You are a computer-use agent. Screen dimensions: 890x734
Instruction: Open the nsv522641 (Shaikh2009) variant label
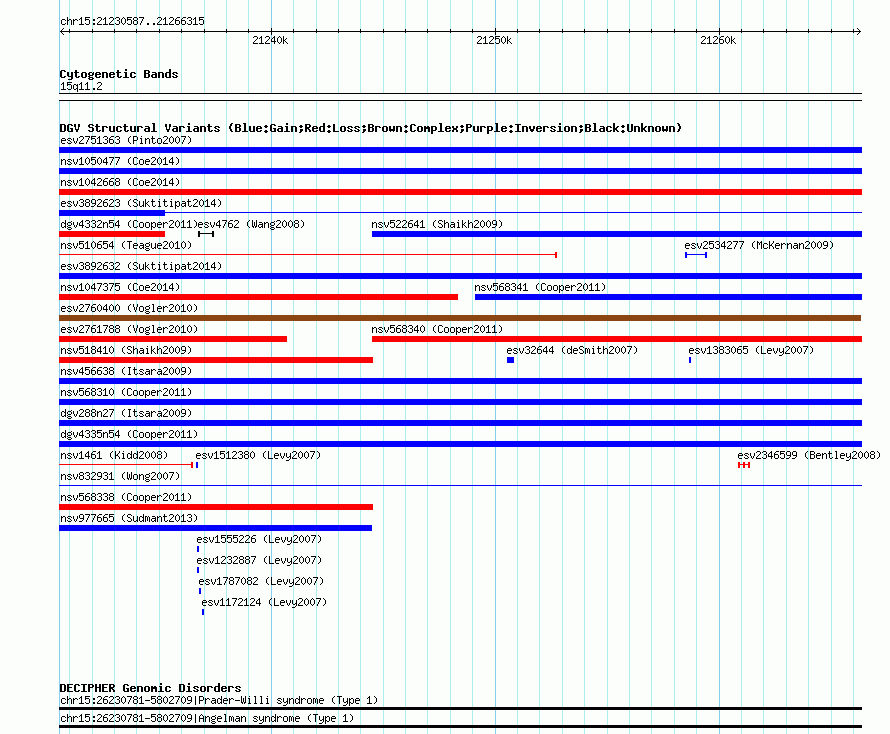coord(437,224)
